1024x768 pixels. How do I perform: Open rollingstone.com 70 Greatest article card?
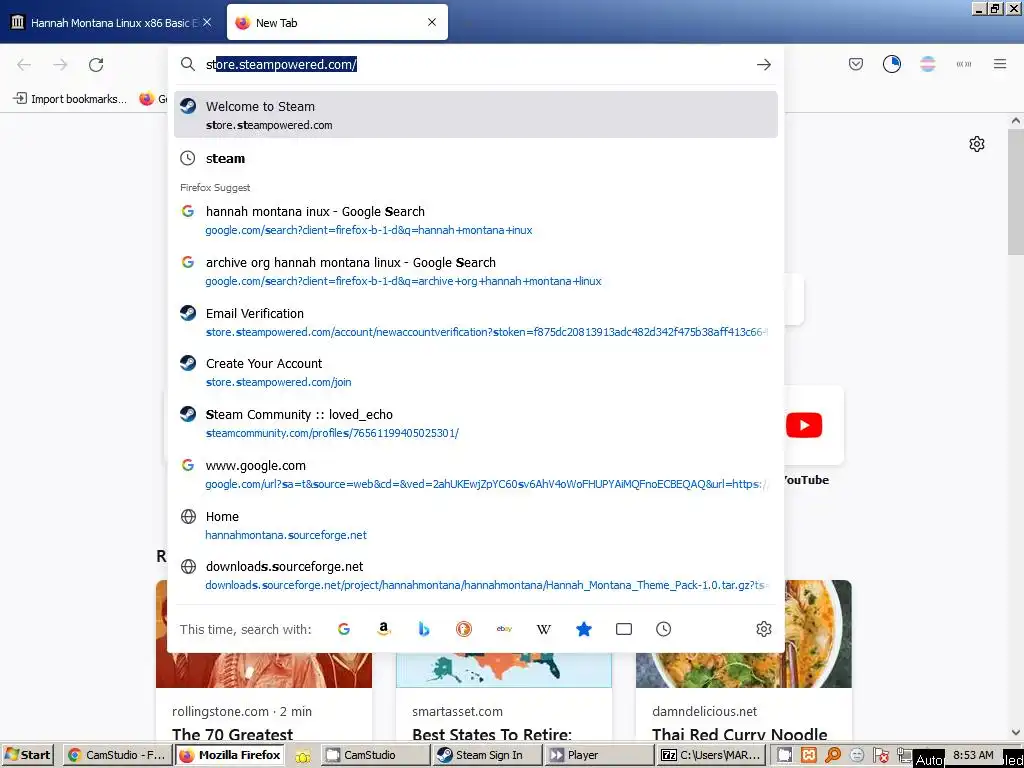pyautogui.click(x=264, y=661)
